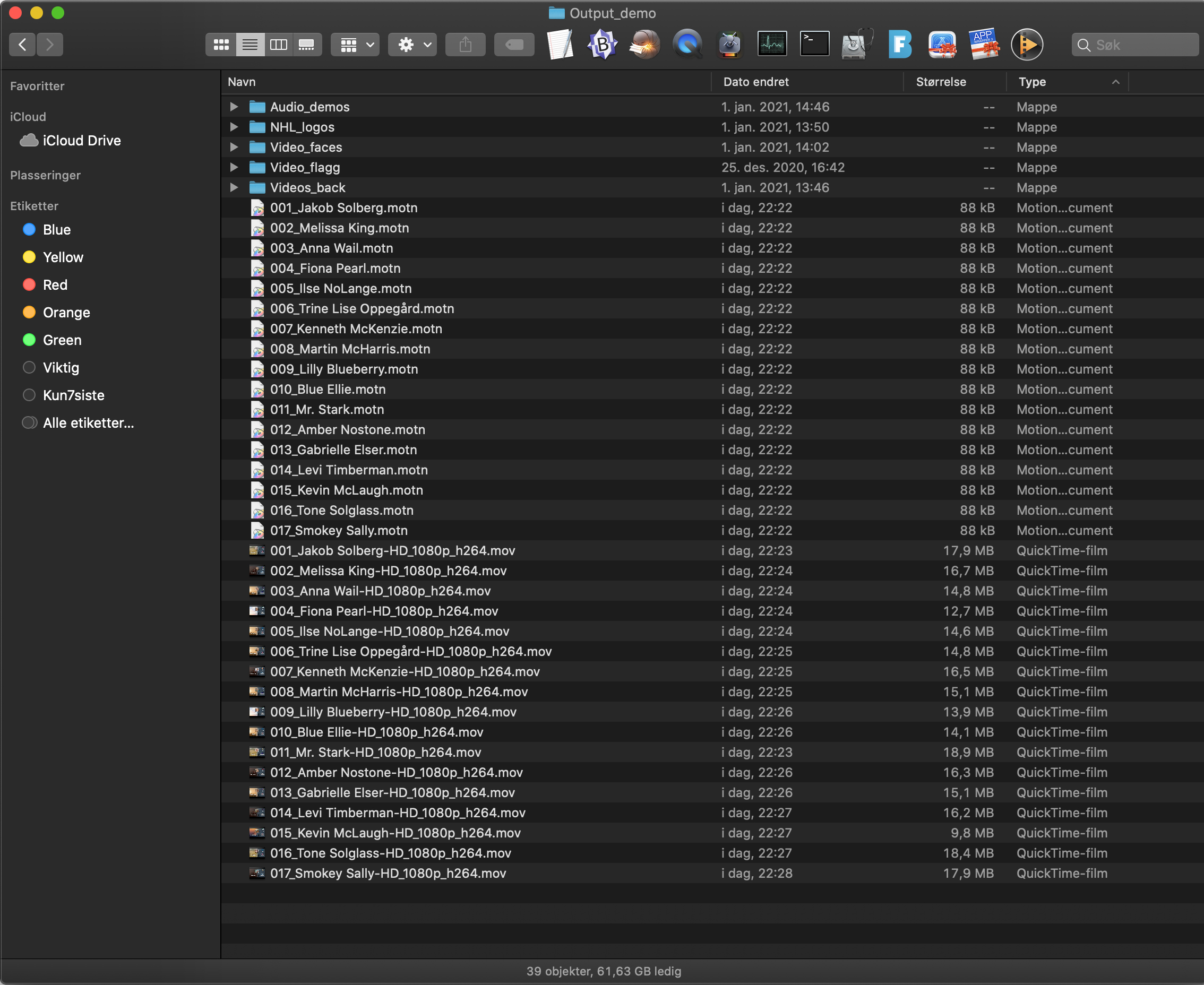This screenshot has height=985, width=1204.
Task: Click the Søk search field
Action: (1136, 45)
